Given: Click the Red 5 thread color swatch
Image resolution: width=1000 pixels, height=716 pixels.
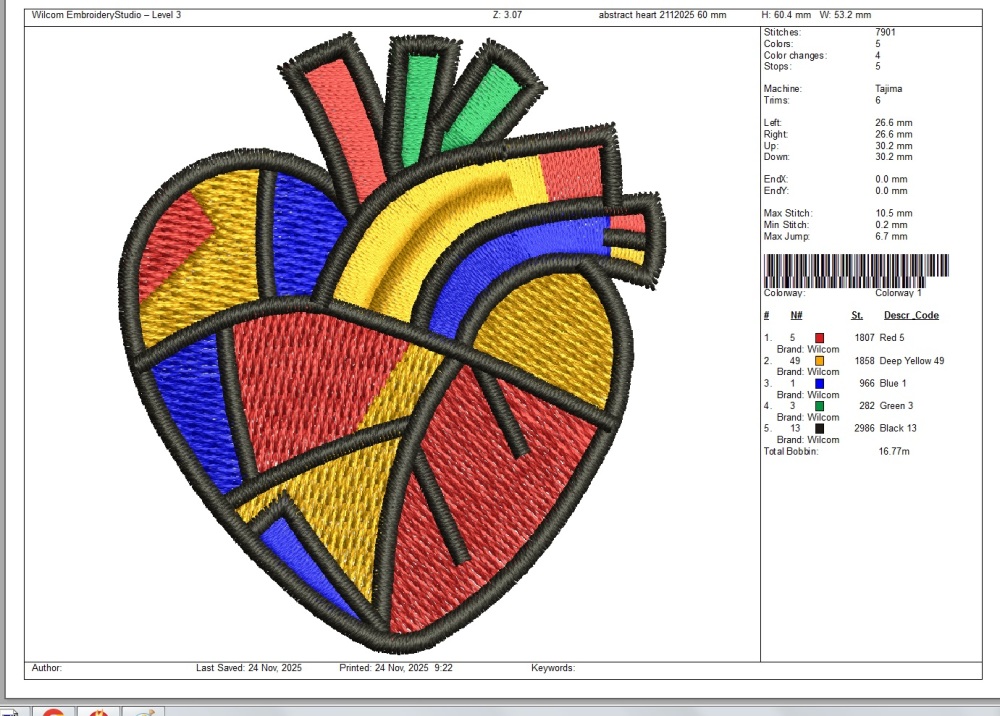Looking at the screenshot, I should pos(820,338).
